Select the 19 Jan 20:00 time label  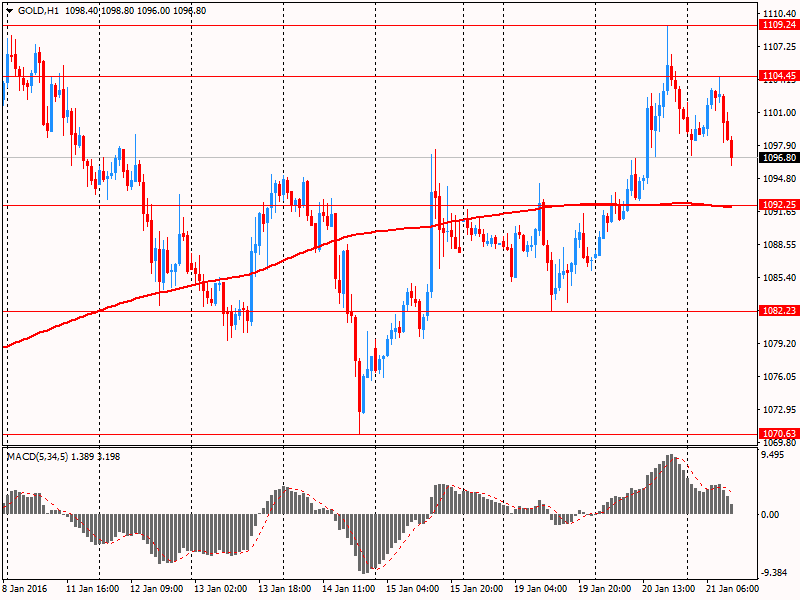[604, 588]
